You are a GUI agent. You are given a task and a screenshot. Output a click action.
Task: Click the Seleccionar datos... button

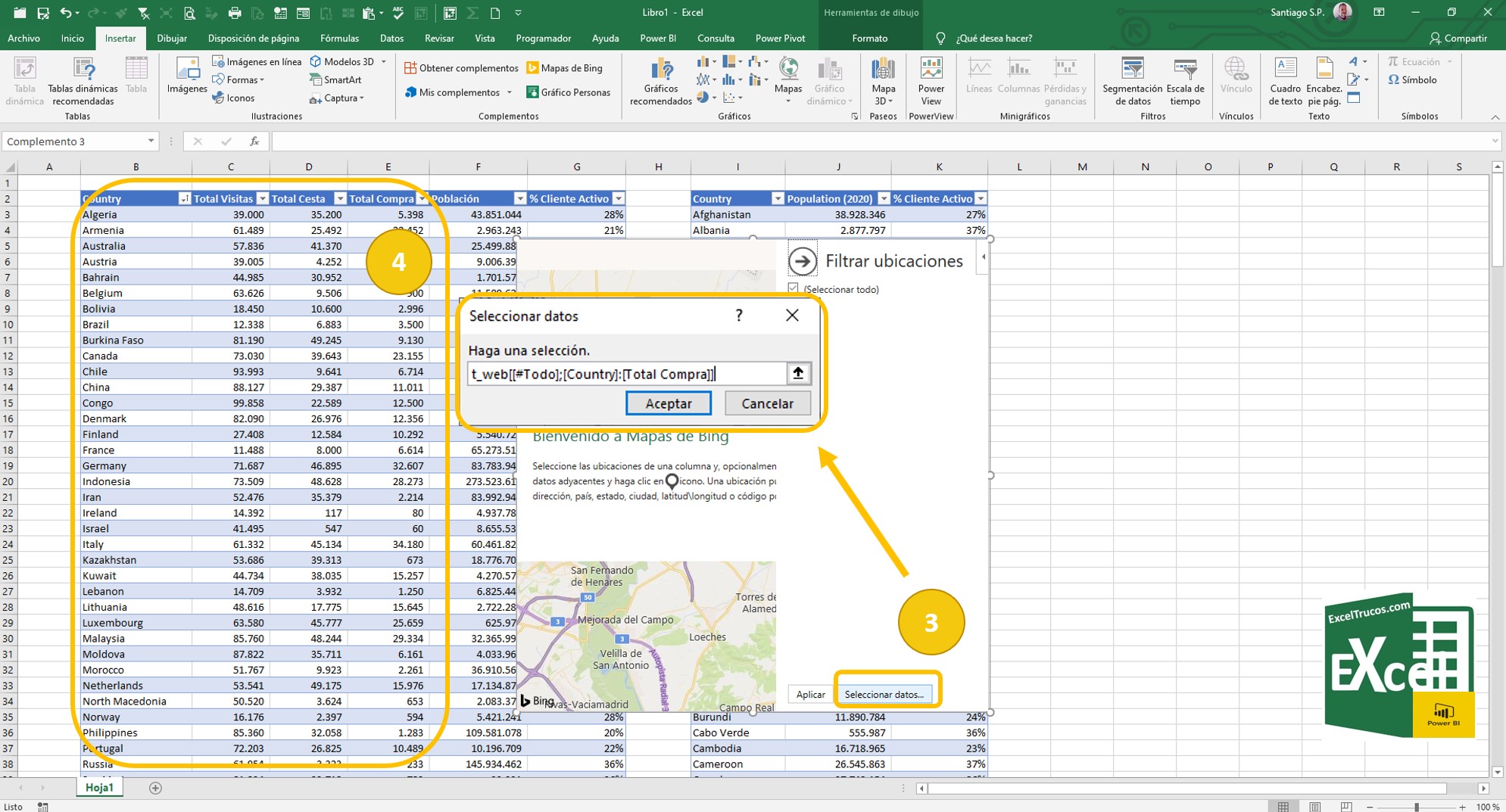click(884, 694)
